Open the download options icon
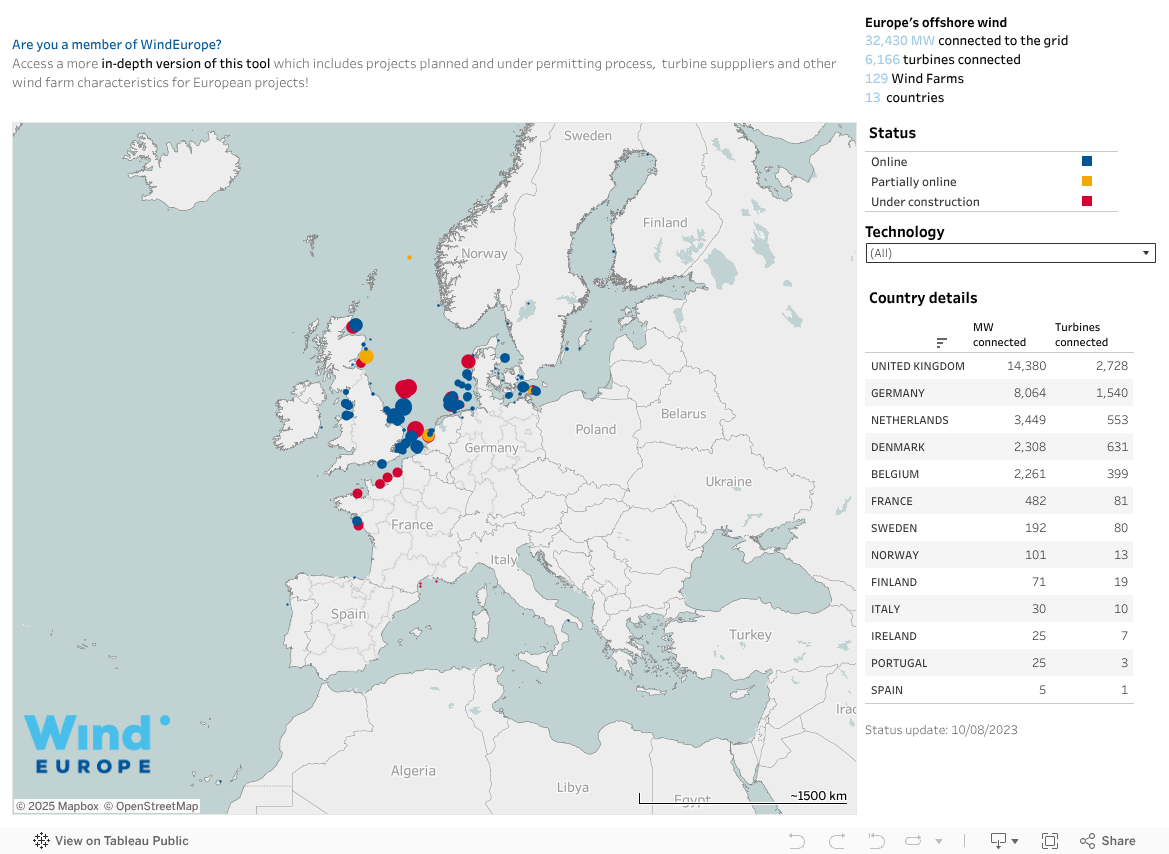 [x=1004, y=841]
